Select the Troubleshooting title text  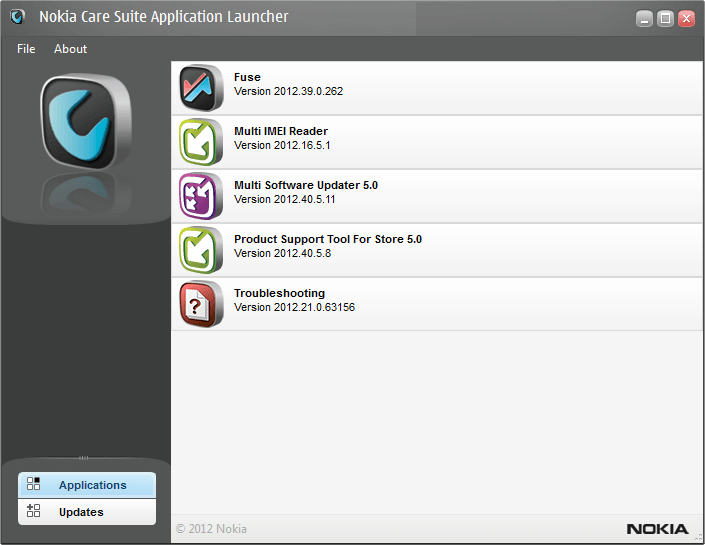[279, 293]
